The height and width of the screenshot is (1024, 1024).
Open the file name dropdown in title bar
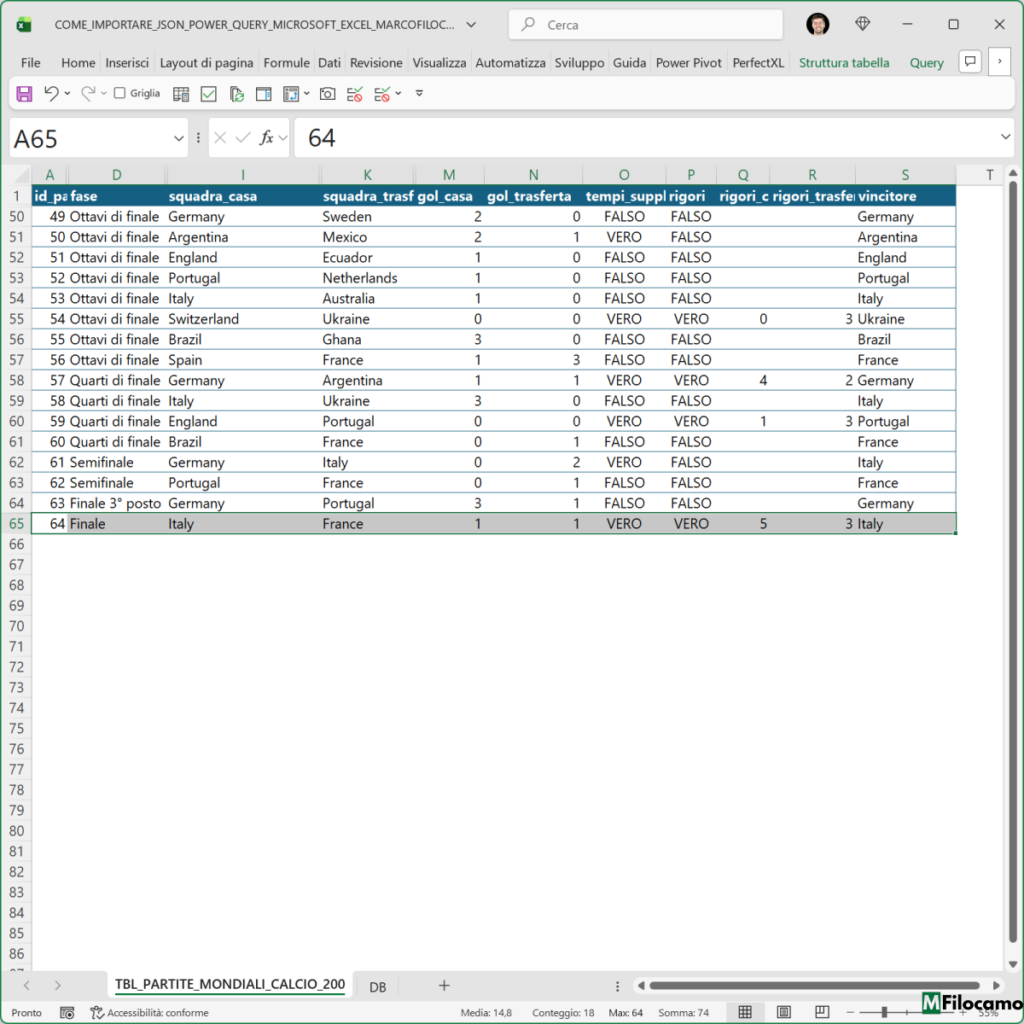click(471, 25)
